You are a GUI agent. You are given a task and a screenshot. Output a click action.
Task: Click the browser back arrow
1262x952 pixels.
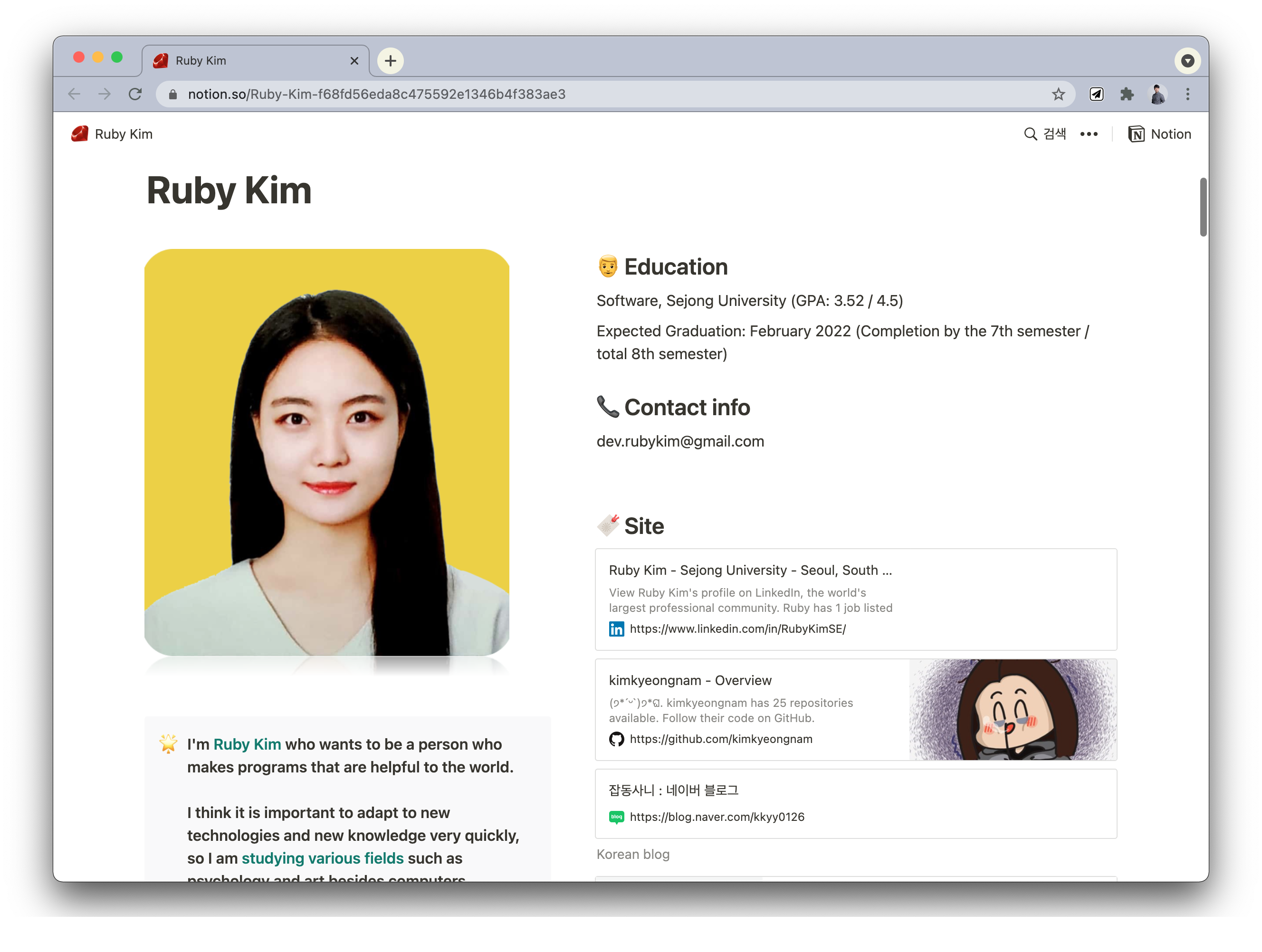(74, 94)
